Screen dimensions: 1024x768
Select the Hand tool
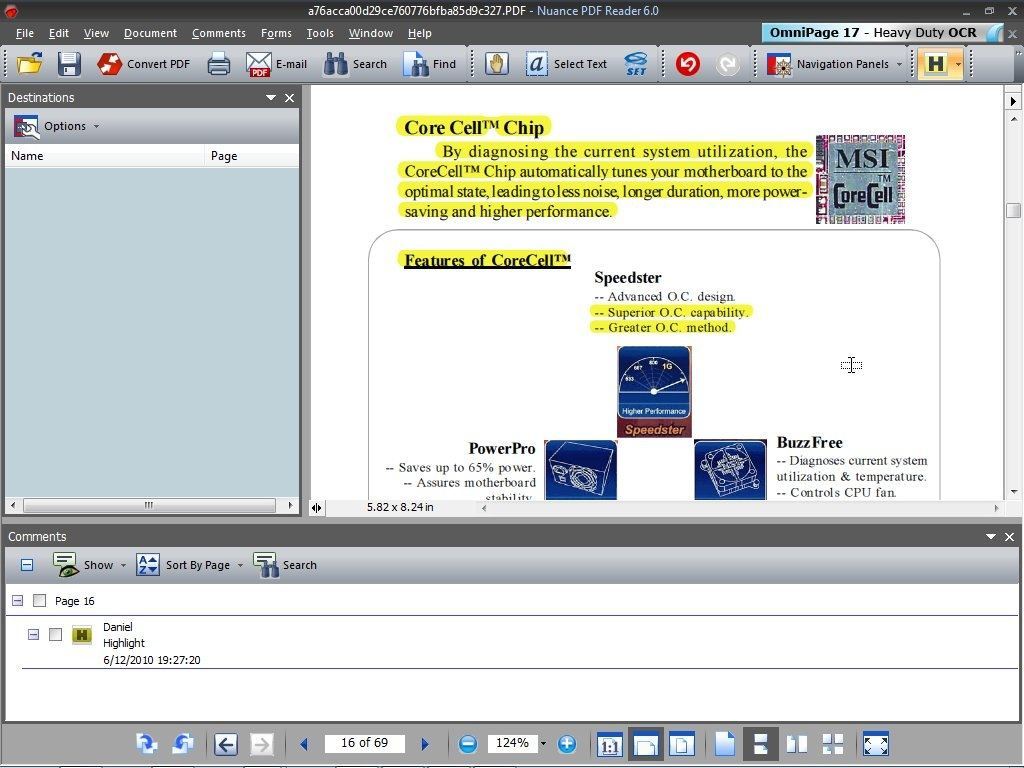pyautogui.click(x=497, y=64)
